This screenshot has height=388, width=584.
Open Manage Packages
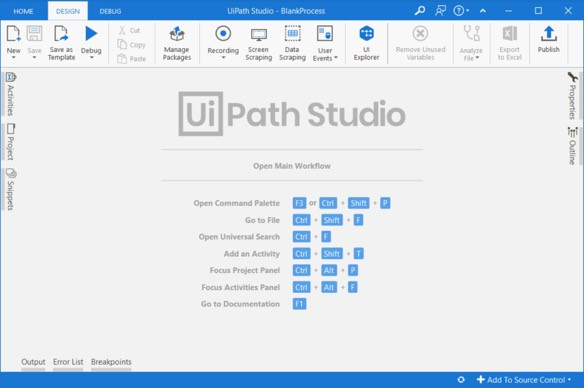pyautogui.click(x=177, y=43)
